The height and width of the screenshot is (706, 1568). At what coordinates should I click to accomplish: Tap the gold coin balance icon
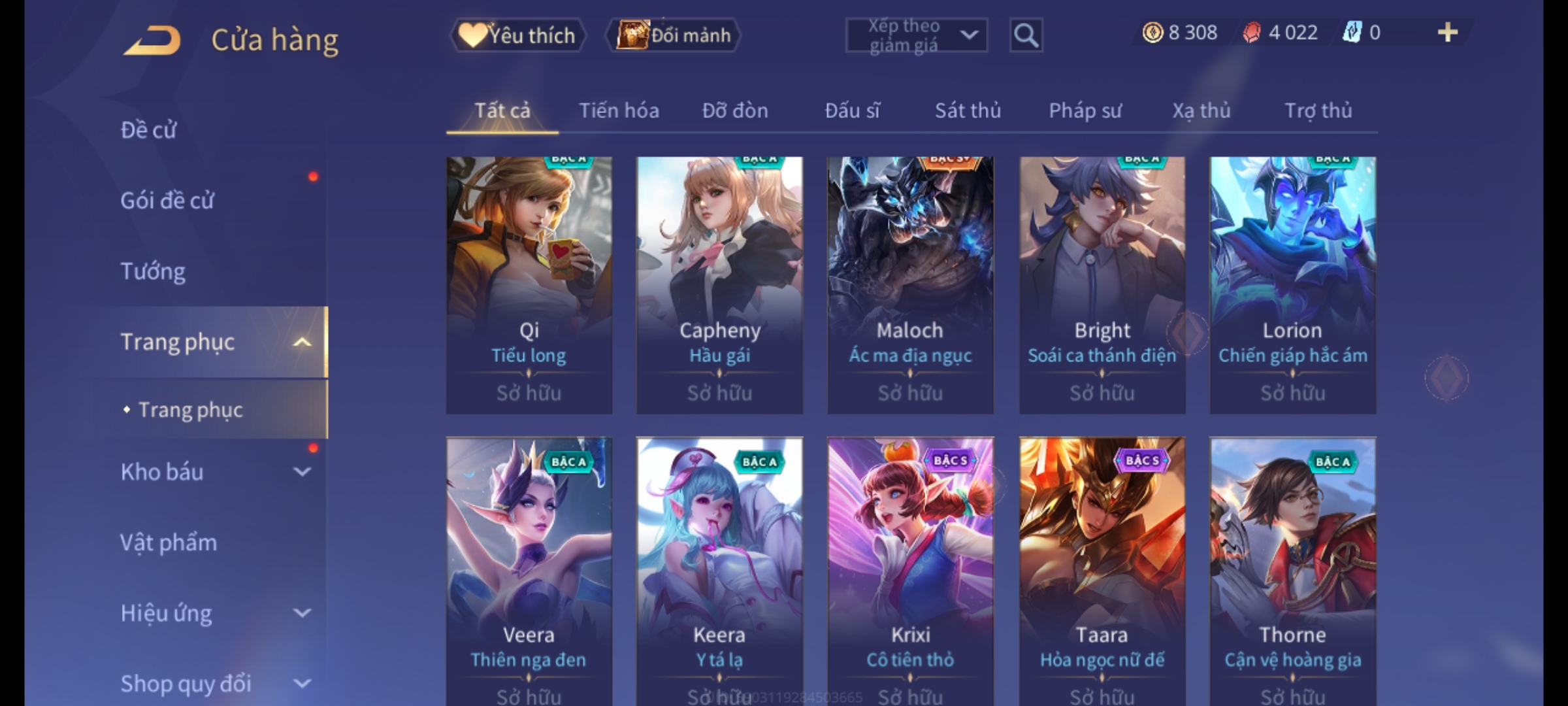coord(1152,33)
